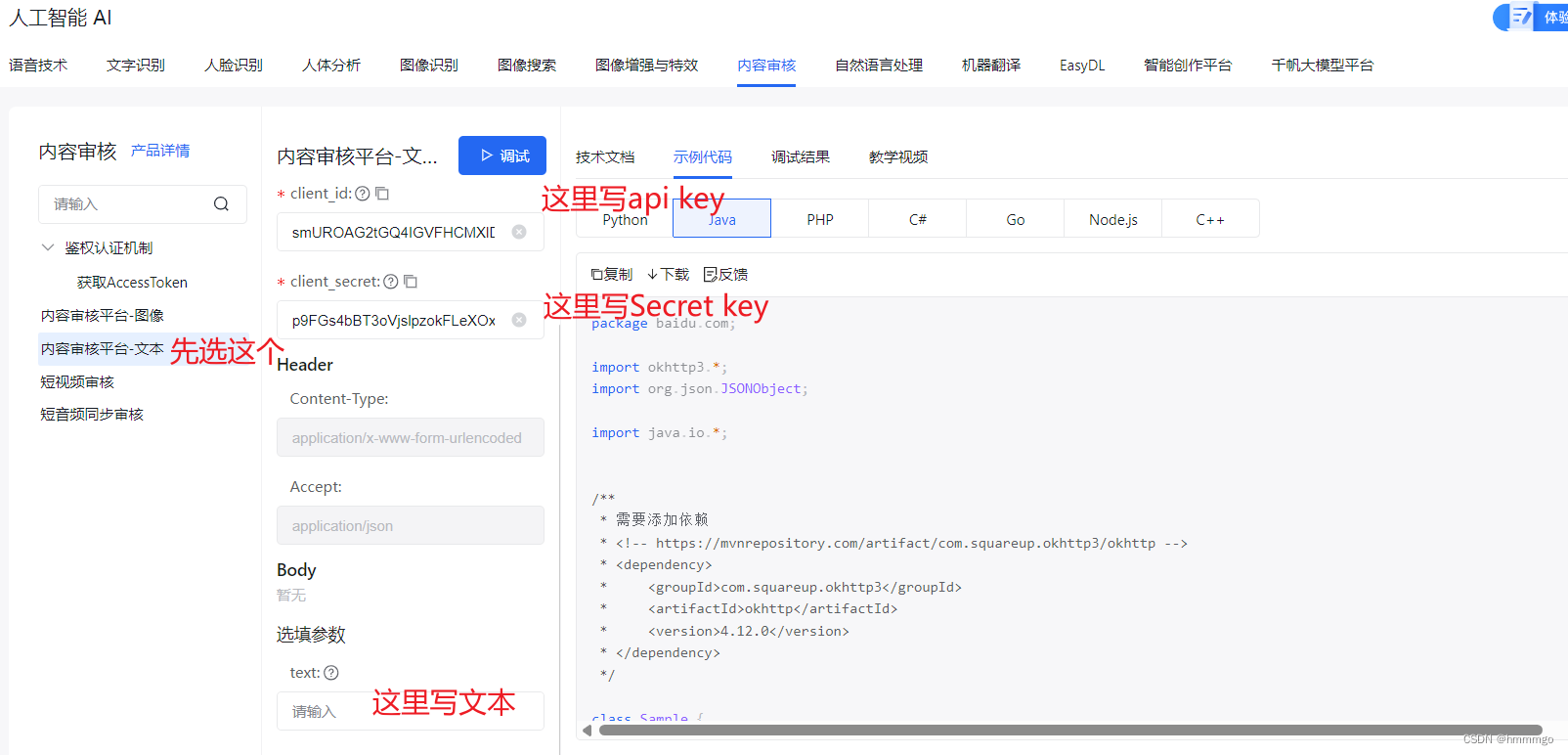Open the 图像识别 top navigation item
Image resolution: width=1568 pixels, height=755 pixels.
[429, 66]
